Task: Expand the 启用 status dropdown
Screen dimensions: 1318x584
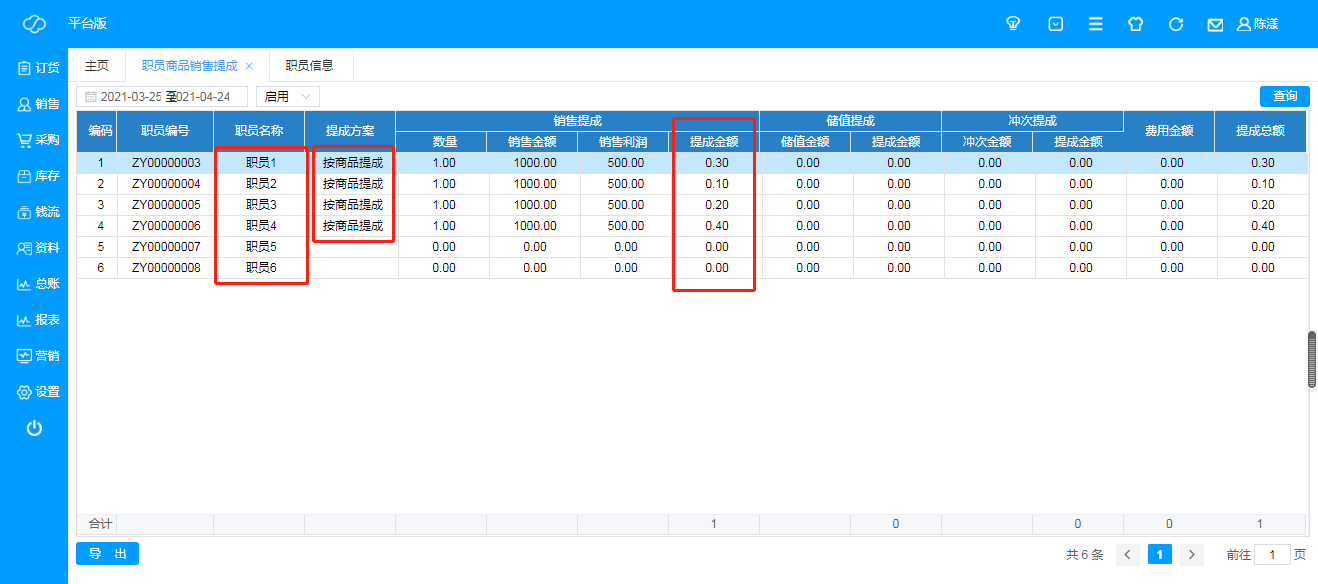Action: 288,97
